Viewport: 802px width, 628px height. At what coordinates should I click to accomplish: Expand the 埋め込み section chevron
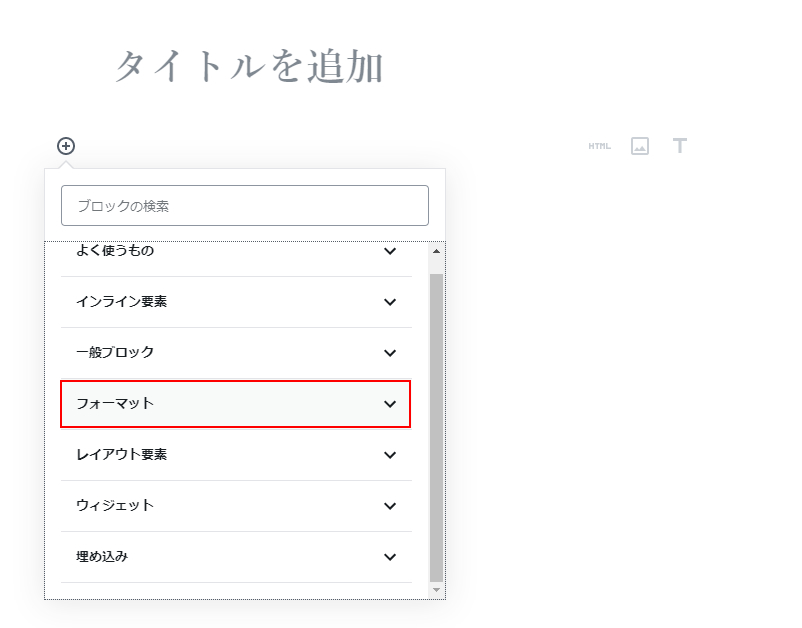click(x=390, y=557)
